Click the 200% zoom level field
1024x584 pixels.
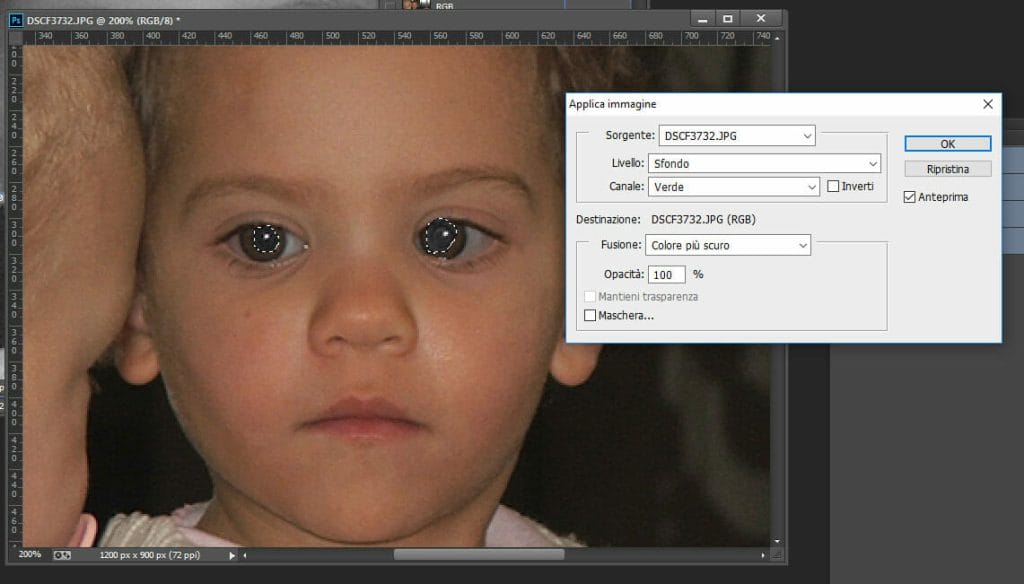tap(30, 554)
